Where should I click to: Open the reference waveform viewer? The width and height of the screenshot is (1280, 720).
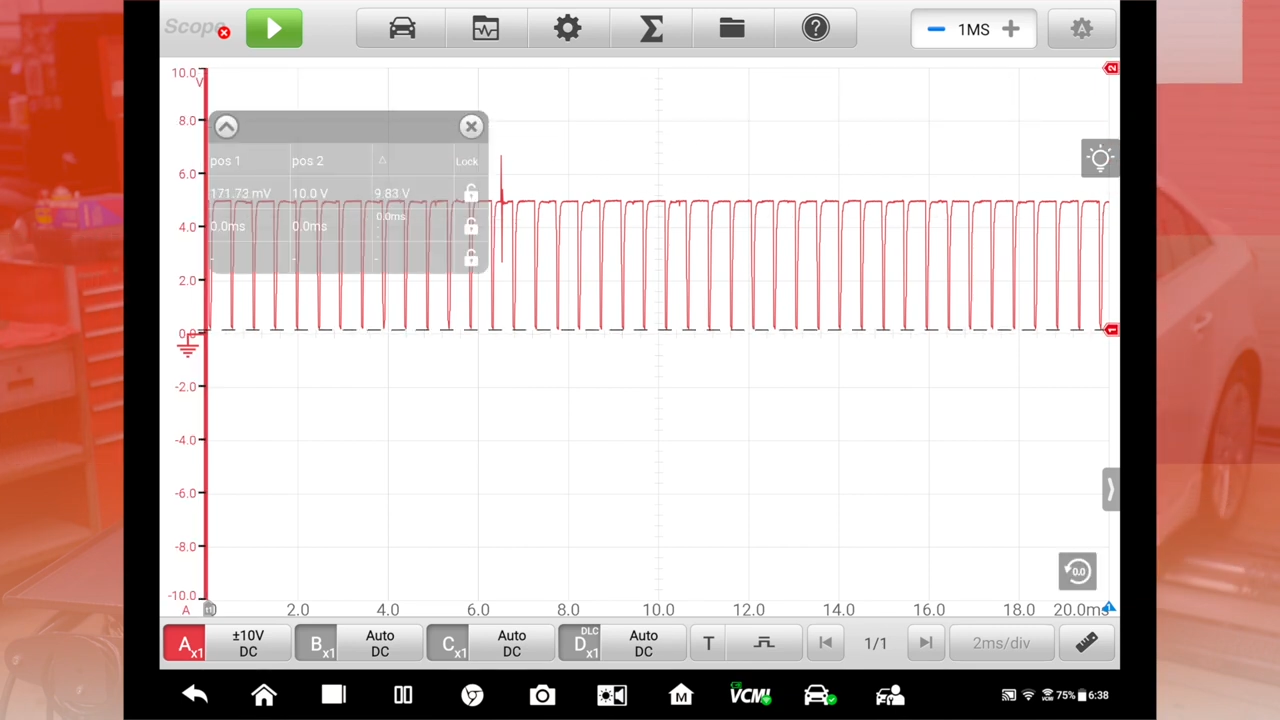point(486,27)
